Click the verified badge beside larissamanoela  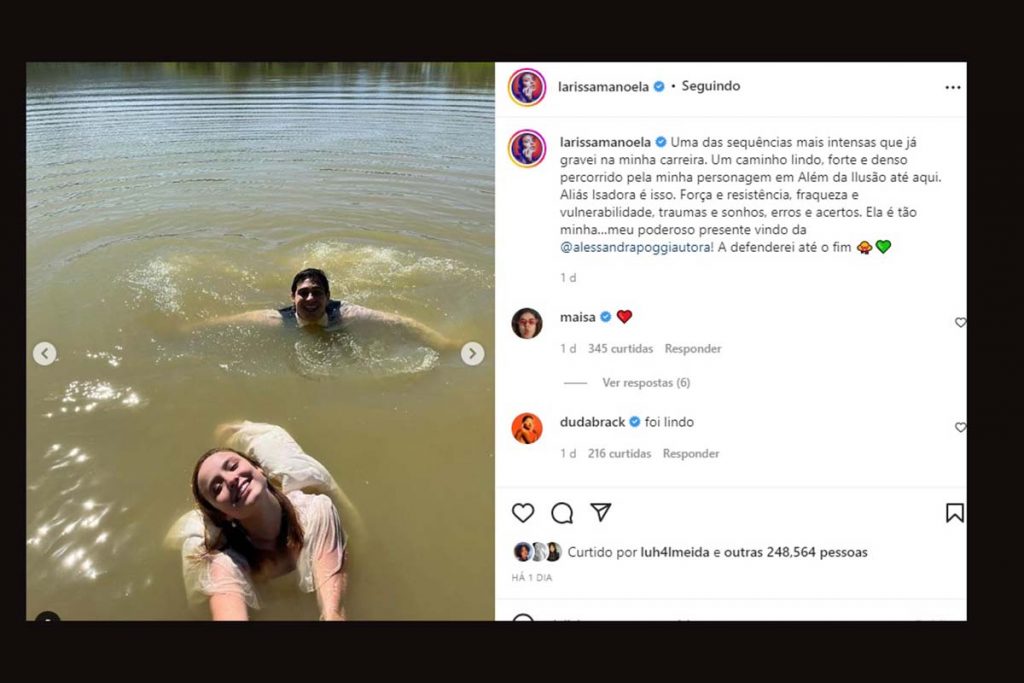click(x=657, y=86)
